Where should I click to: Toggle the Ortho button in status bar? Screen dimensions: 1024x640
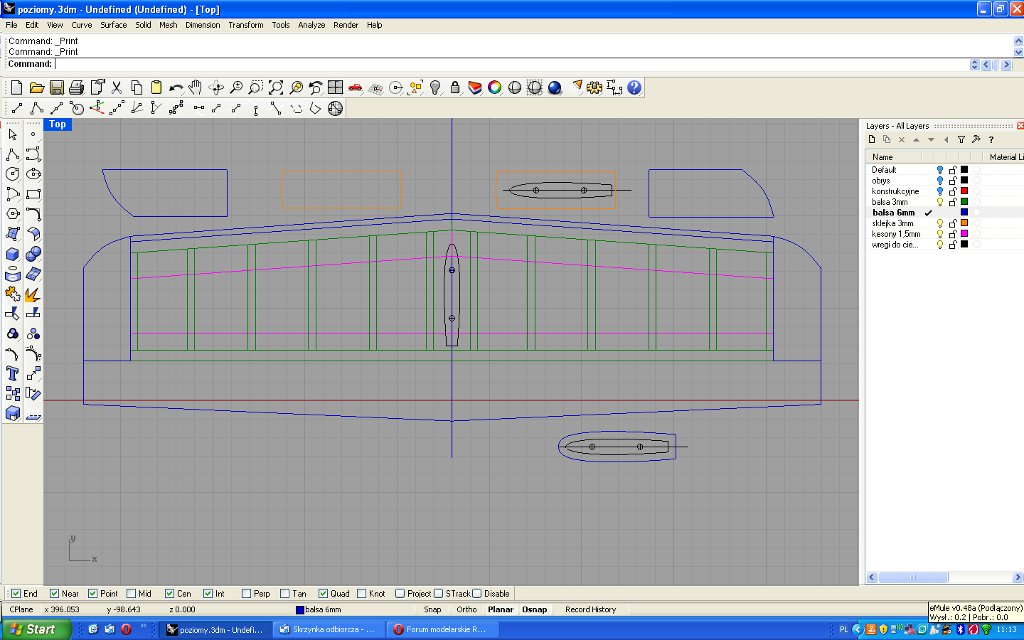click(x=466, y=609)
